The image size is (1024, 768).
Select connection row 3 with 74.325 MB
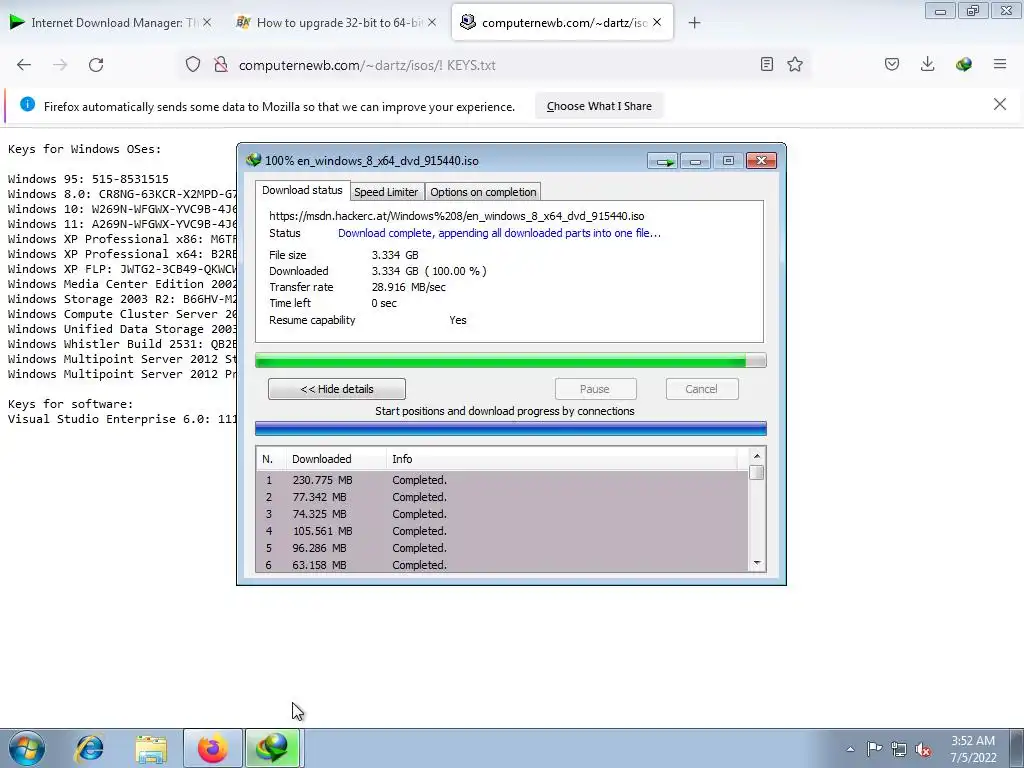tap(502, 514)
